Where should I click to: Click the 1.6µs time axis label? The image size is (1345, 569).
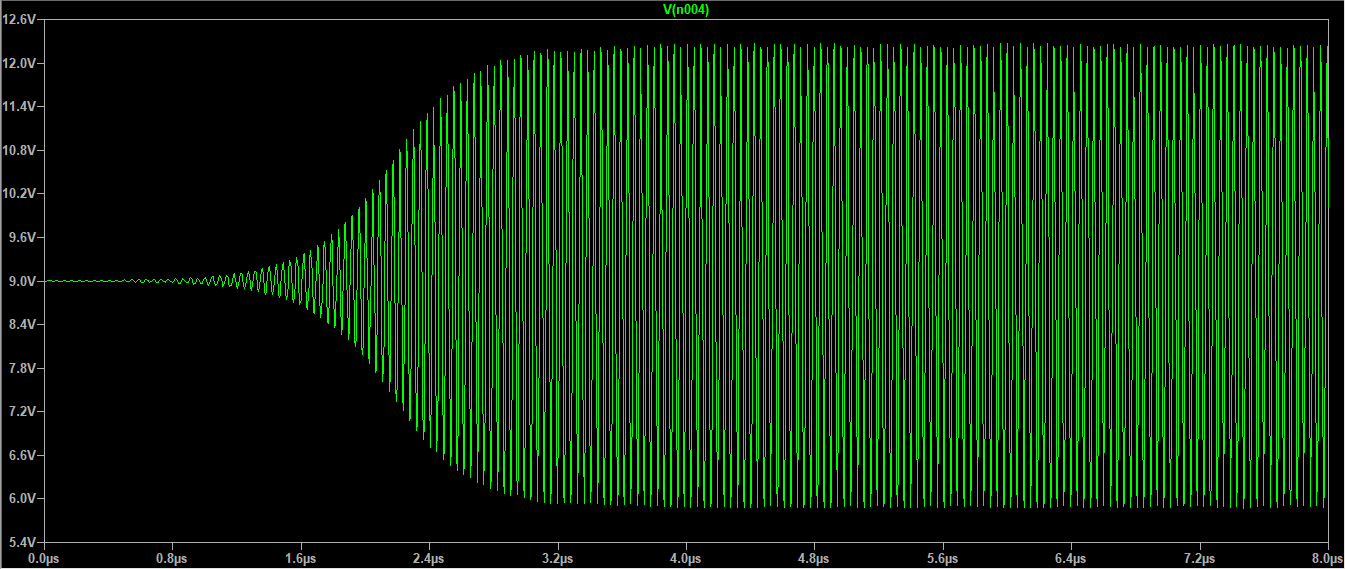pyautogui.click(x=301, y=558)
